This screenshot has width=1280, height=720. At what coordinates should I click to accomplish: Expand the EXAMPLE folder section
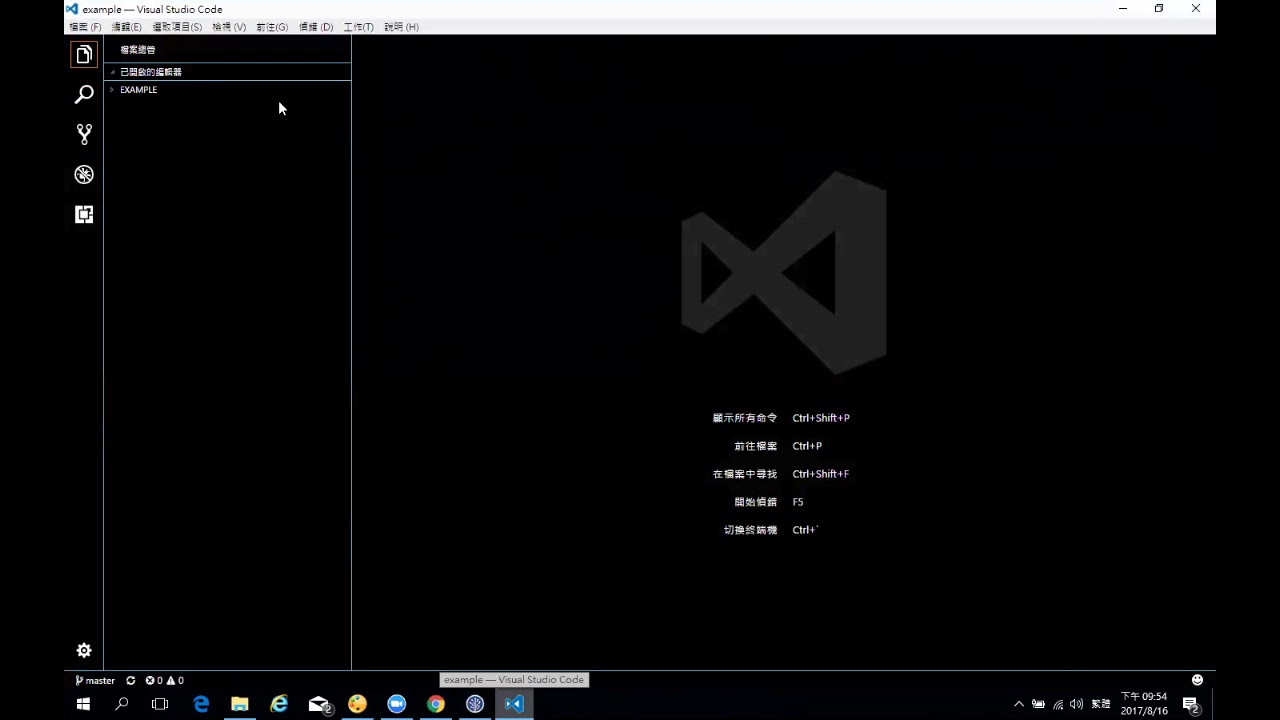(x=227, y=90)
